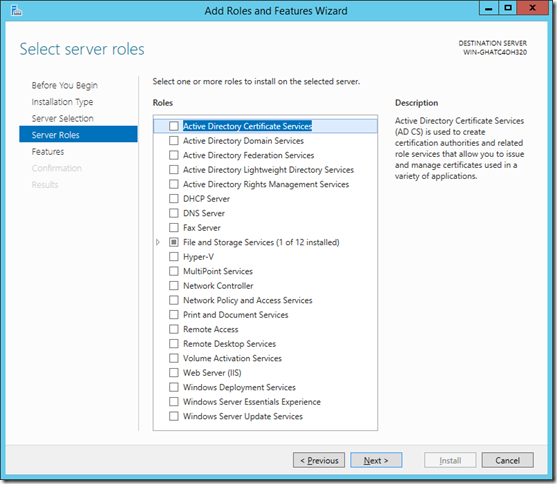Expand File and Storage Services tree node
This screenshot has height=484, width=557.
pos(158,242)
